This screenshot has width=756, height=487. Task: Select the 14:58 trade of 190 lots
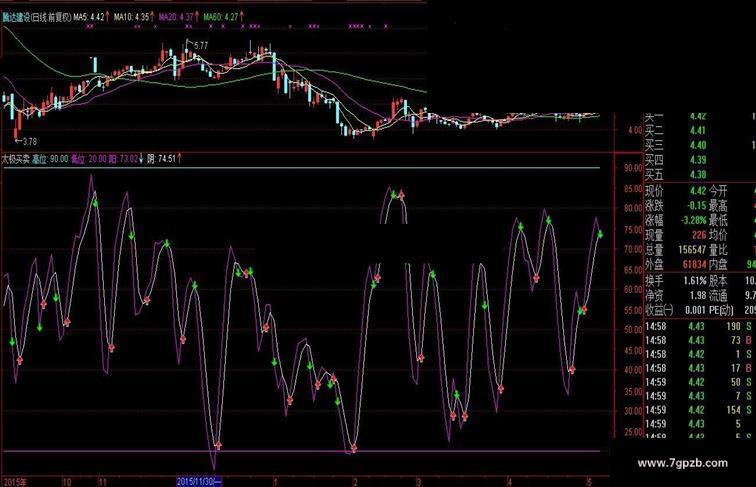pos(700,326)
